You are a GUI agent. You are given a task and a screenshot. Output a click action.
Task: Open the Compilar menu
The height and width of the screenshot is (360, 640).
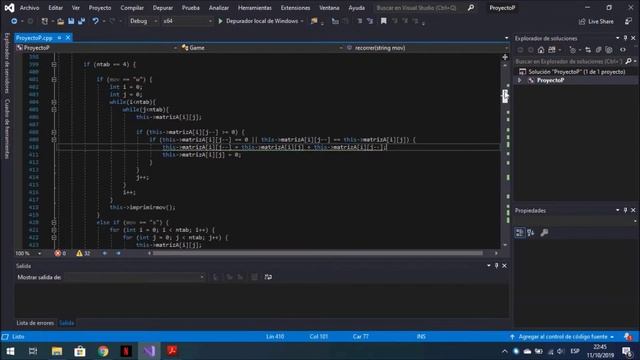(132, 8)
